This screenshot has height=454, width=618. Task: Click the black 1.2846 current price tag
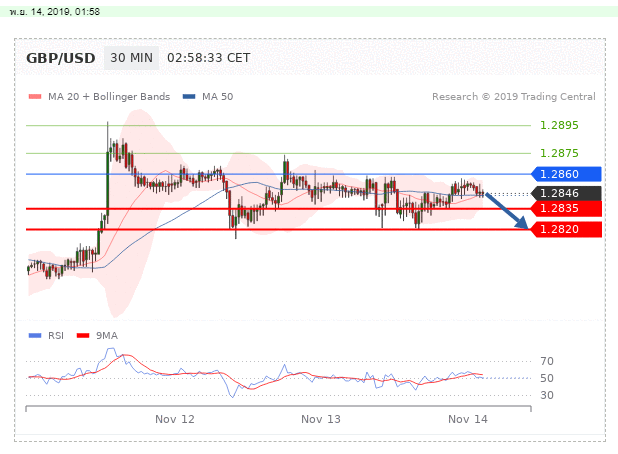(566, 193)
